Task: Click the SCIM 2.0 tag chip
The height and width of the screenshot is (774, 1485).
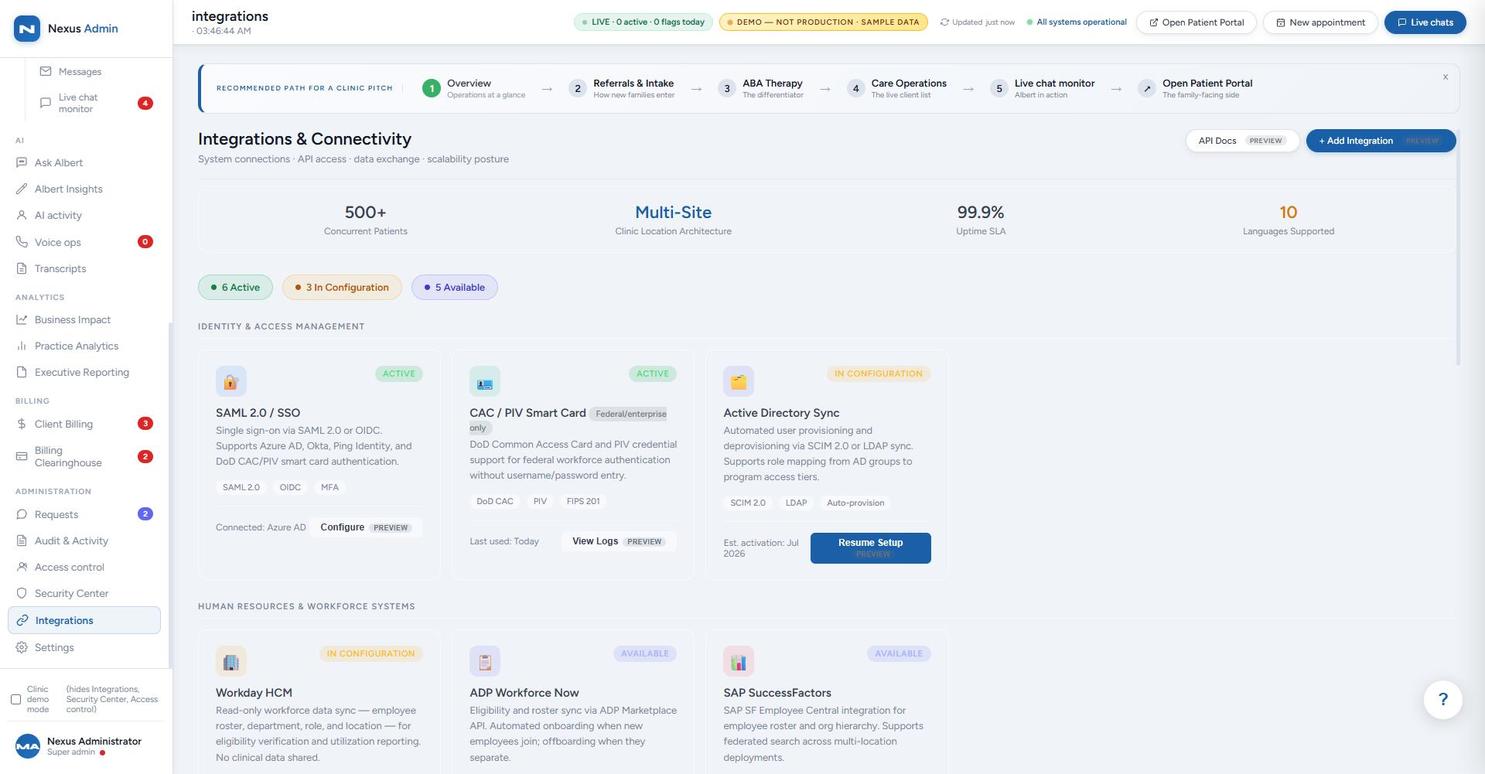Action: click(748, 503)
